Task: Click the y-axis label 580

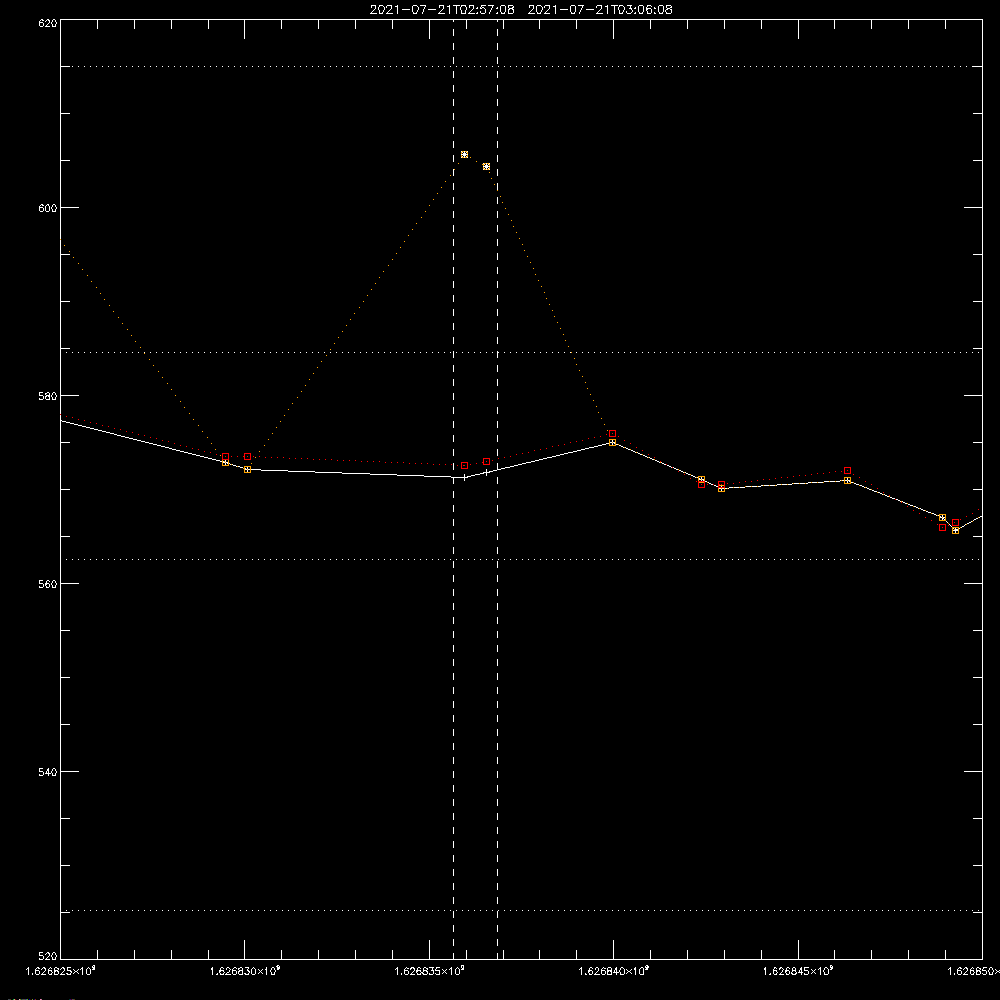Action: 49,396
